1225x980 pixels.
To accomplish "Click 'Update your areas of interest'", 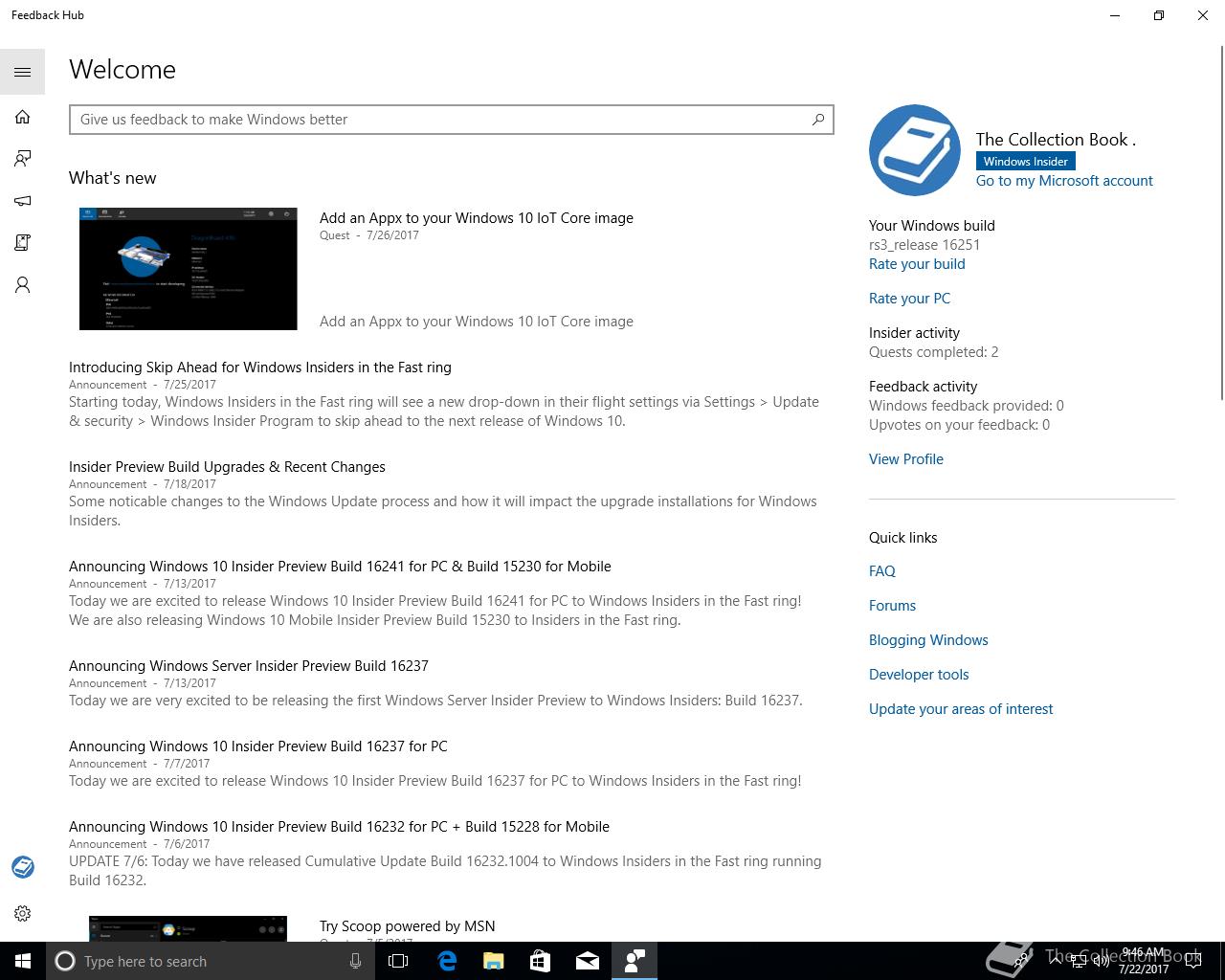I will [x=961, y=709].
